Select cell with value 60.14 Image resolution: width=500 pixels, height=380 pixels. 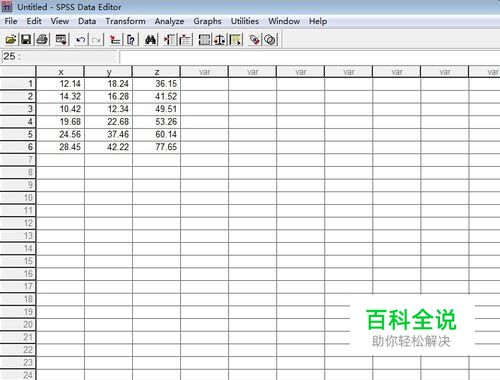click(156, 134)
